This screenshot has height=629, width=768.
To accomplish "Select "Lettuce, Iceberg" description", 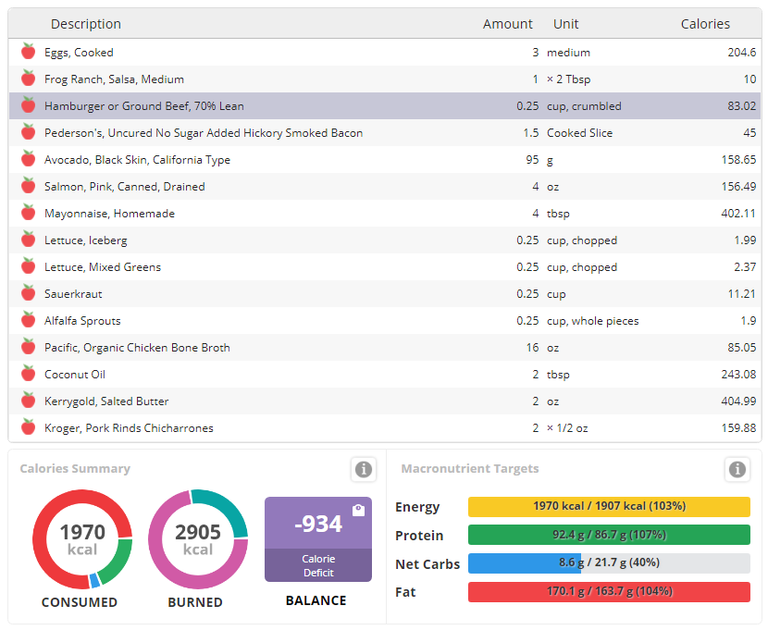I will pyautogui.click(x=86, y=241).
